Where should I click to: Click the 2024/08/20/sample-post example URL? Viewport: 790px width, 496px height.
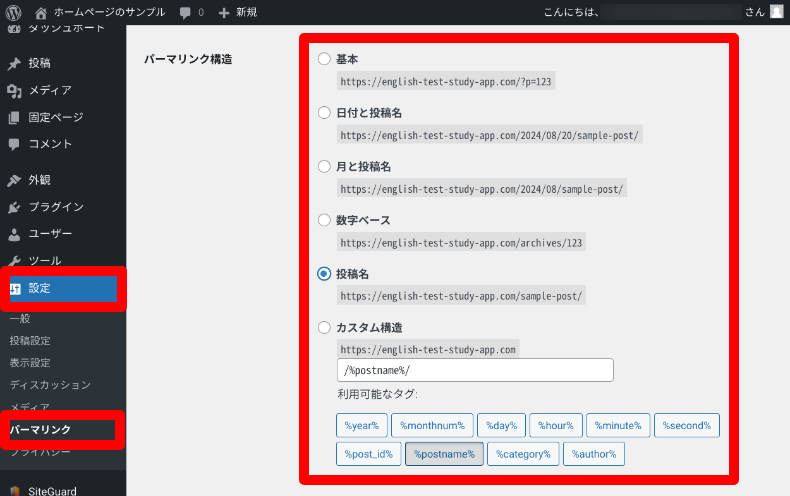(490, 135)
